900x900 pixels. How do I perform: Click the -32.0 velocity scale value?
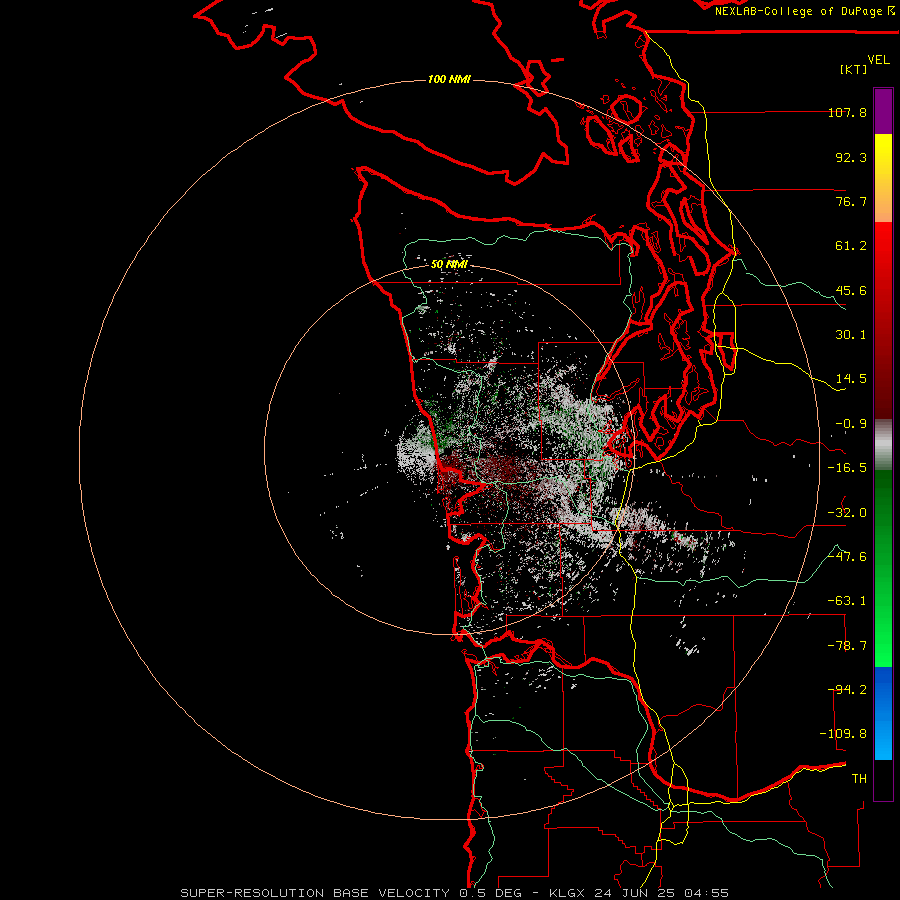[847, 513]
